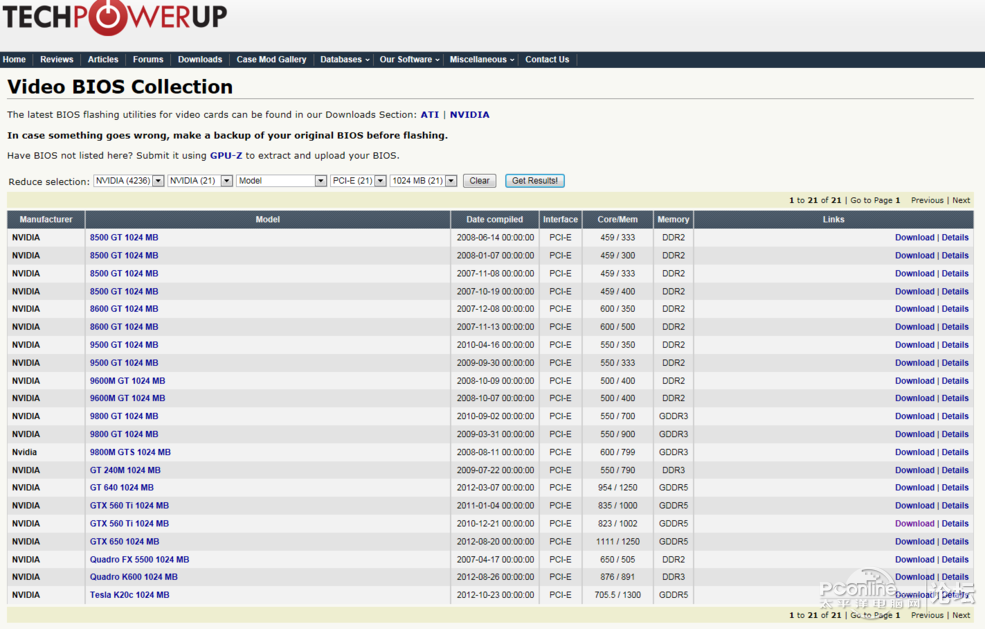Open 9800 GT entry dated 2010-09-02

(124, 417)
